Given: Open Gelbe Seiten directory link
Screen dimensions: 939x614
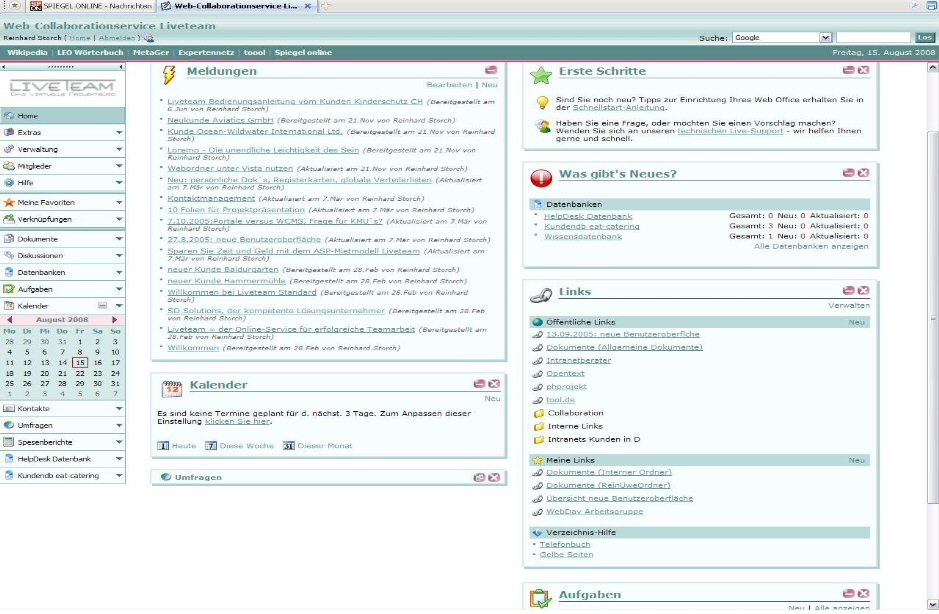Looking at the screenshot, I should point(566,555).
